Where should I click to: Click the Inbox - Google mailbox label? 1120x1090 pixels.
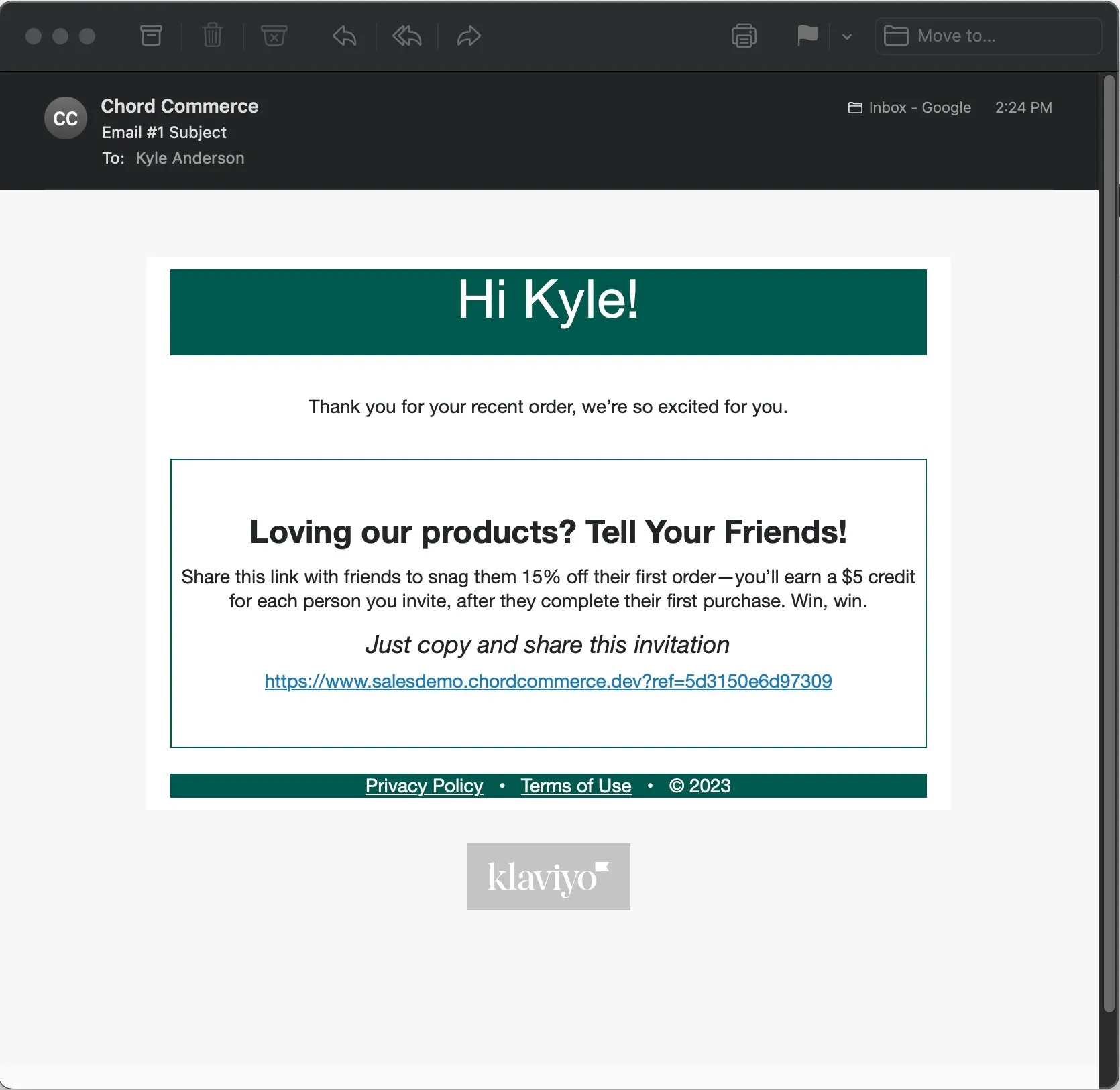909,107
